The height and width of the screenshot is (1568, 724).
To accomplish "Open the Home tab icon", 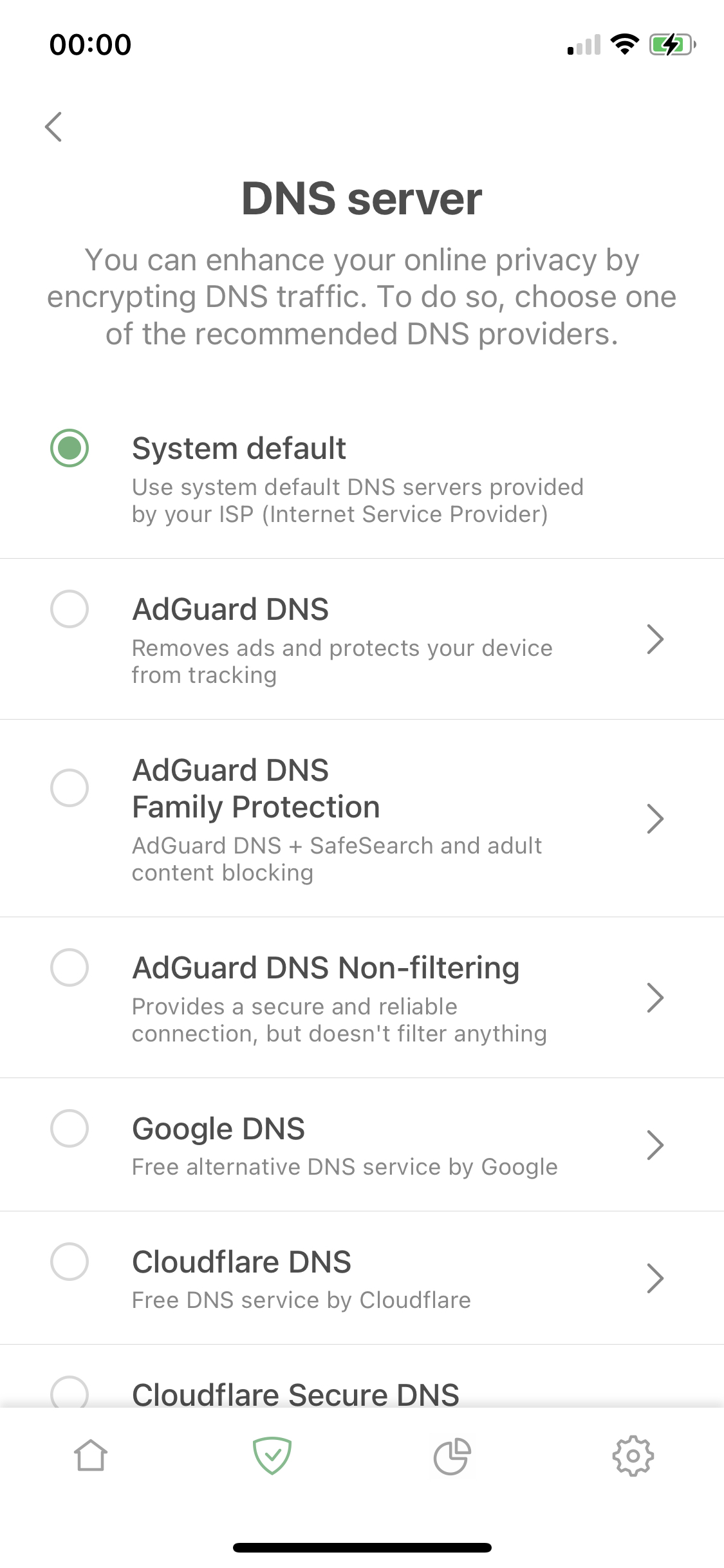I will click(x=90, y=1456).
